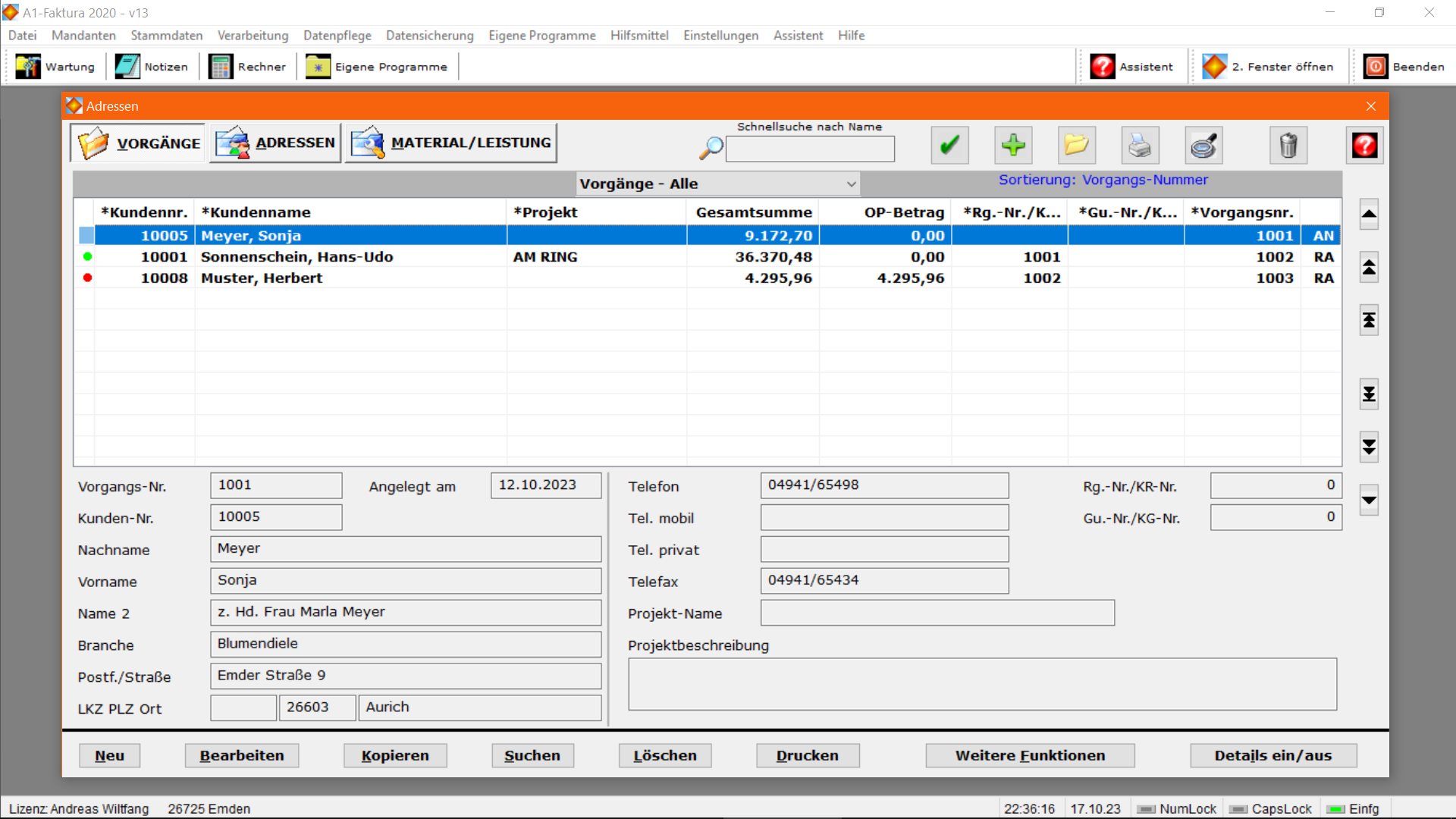Open the Notizen notepad icon
The width and height of the screenshot is (1456, 819).
pyautogui.click(x=152, y=67)
